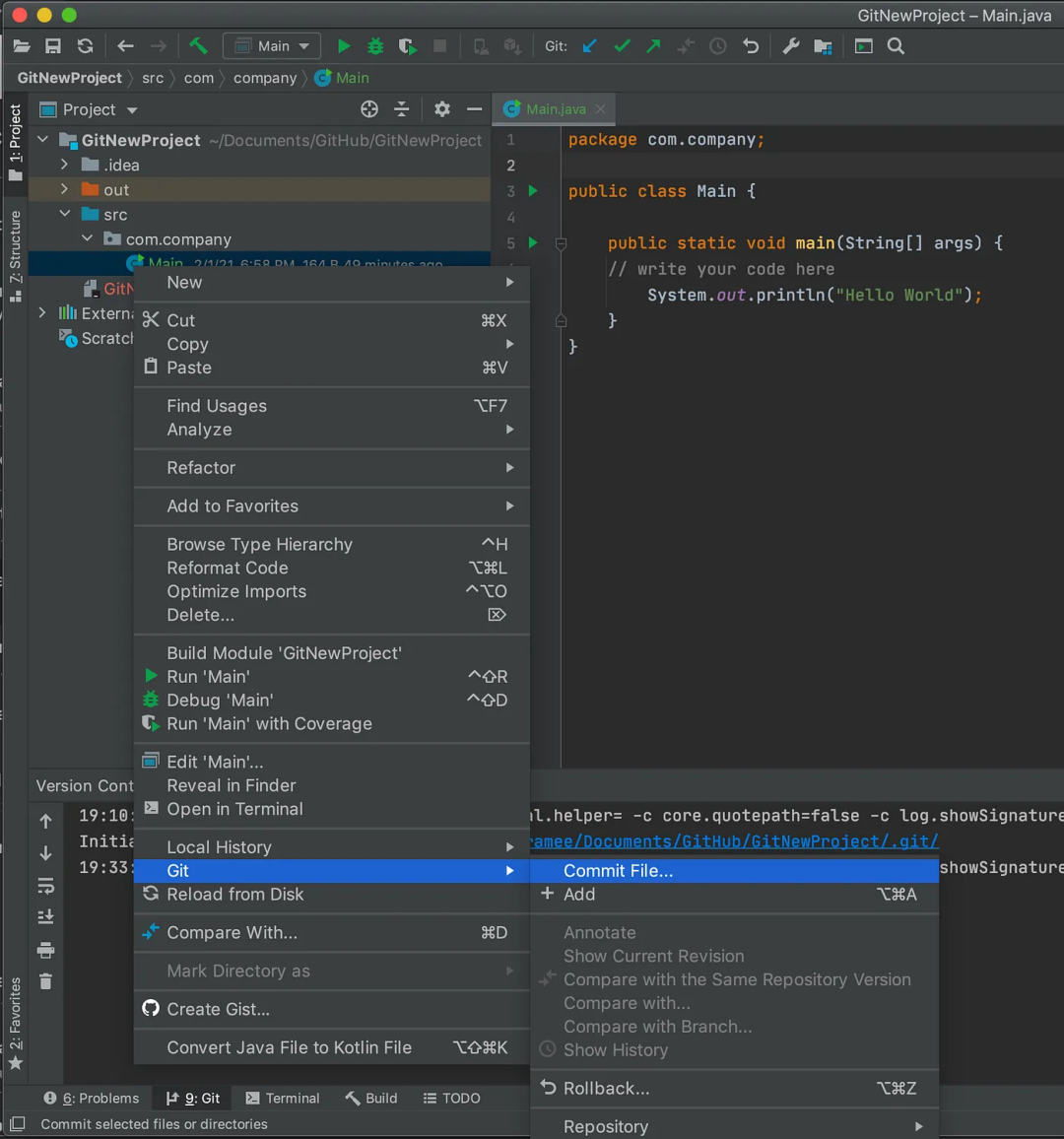Choose Refactor in context menu
The height and width of the screenshot is (1139, 1064).
click(332, 468)
